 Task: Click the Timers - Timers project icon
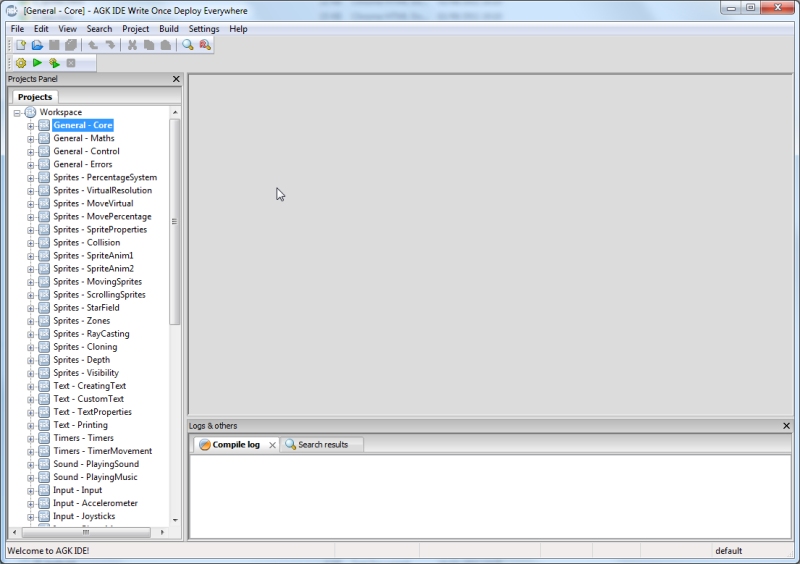44,438
